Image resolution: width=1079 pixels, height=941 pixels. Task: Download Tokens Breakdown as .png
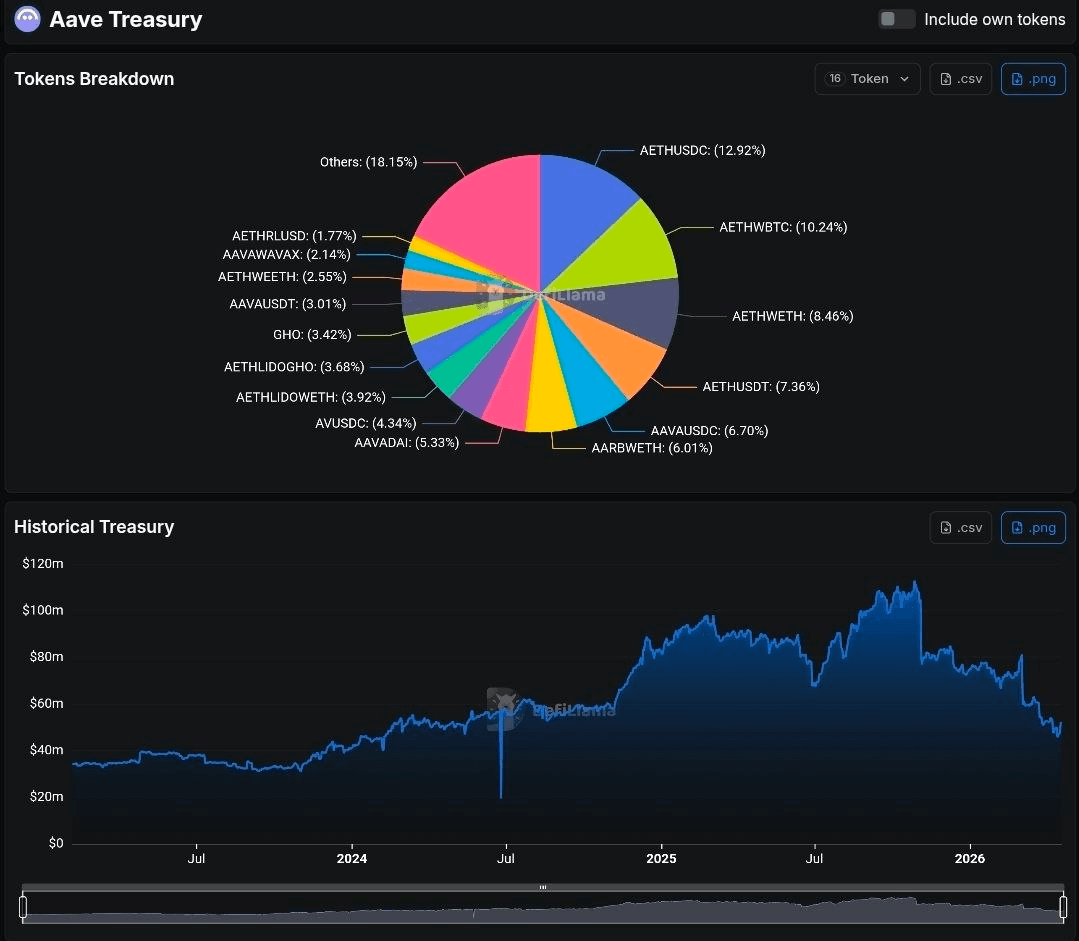coord(1033,79)
